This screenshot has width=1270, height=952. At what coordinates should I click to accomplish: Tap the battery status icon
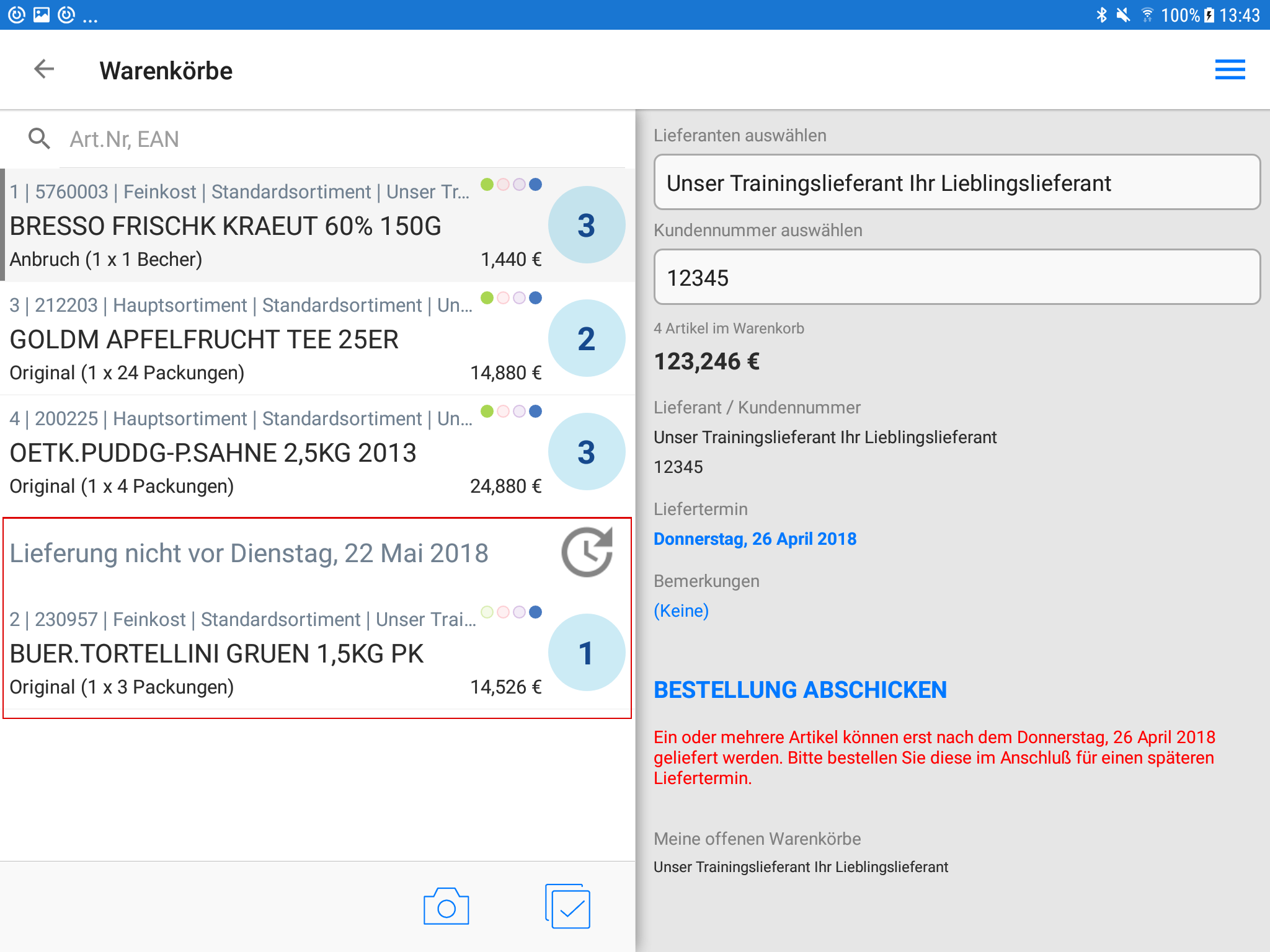(x=1209, y=15)
